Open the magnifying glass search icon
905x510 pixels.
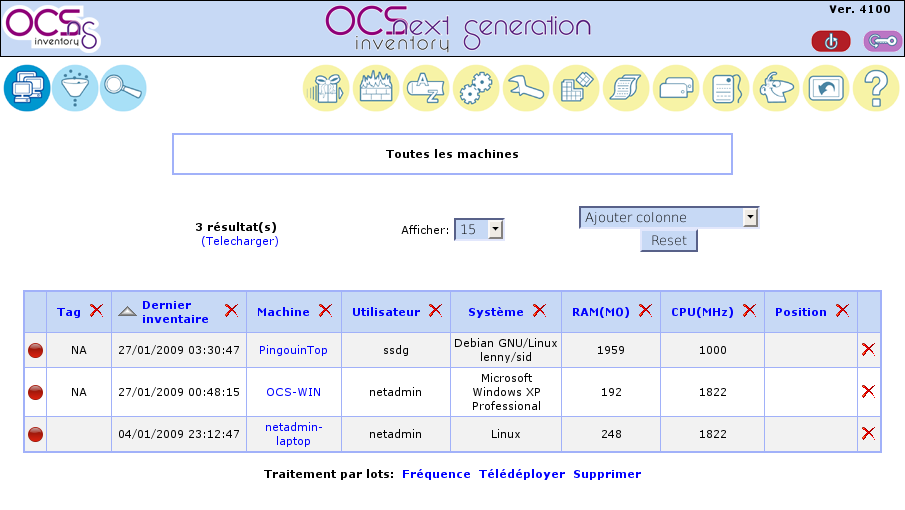[123, 88]
